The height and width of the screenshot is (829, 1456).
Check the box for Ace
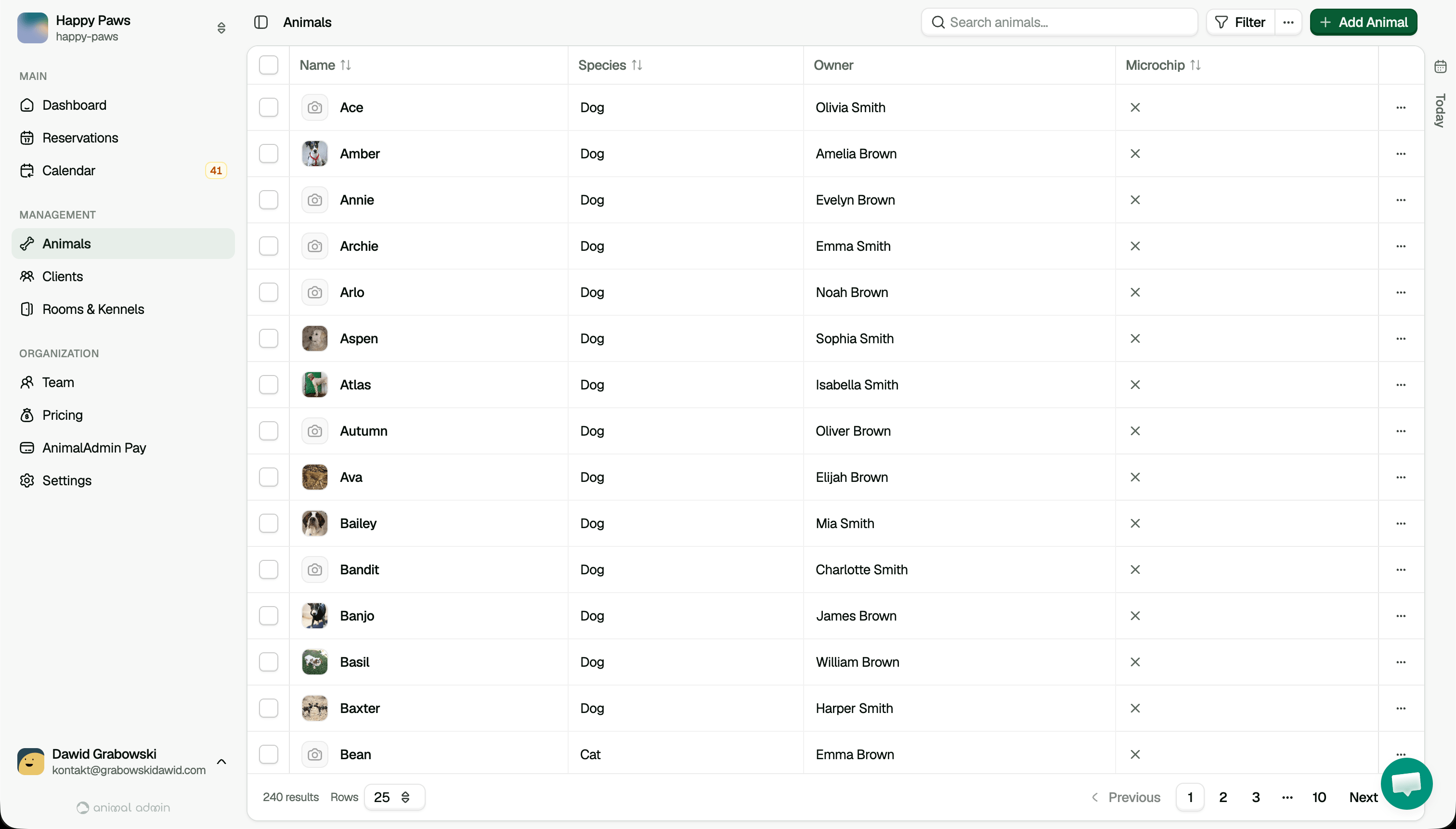tap(269, 108)
